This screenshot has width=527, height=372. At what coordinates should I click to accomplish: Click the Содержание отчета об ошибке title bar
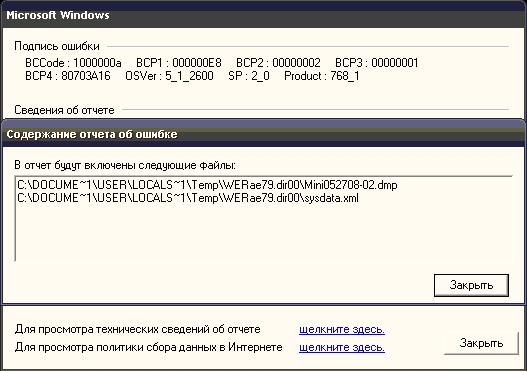point(264,134)
